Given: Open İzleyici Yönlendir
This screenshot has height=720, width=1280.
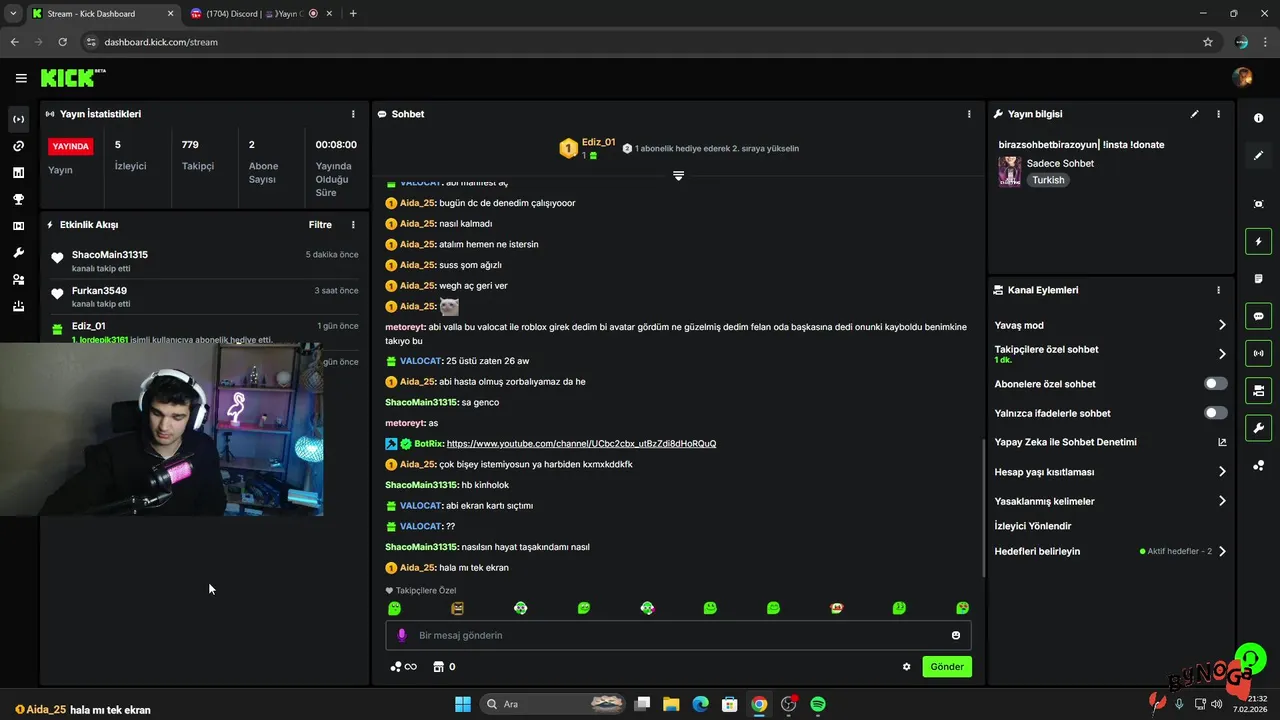Looking at the screenshot, I should [1033, 526].
